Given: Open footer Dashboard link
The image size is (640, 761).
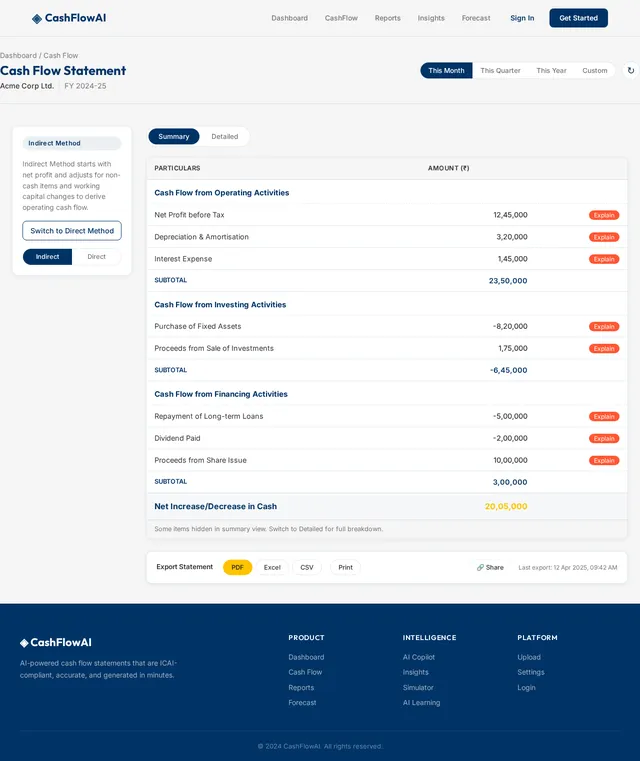Looking at the screenshot, I should (306, 657).
